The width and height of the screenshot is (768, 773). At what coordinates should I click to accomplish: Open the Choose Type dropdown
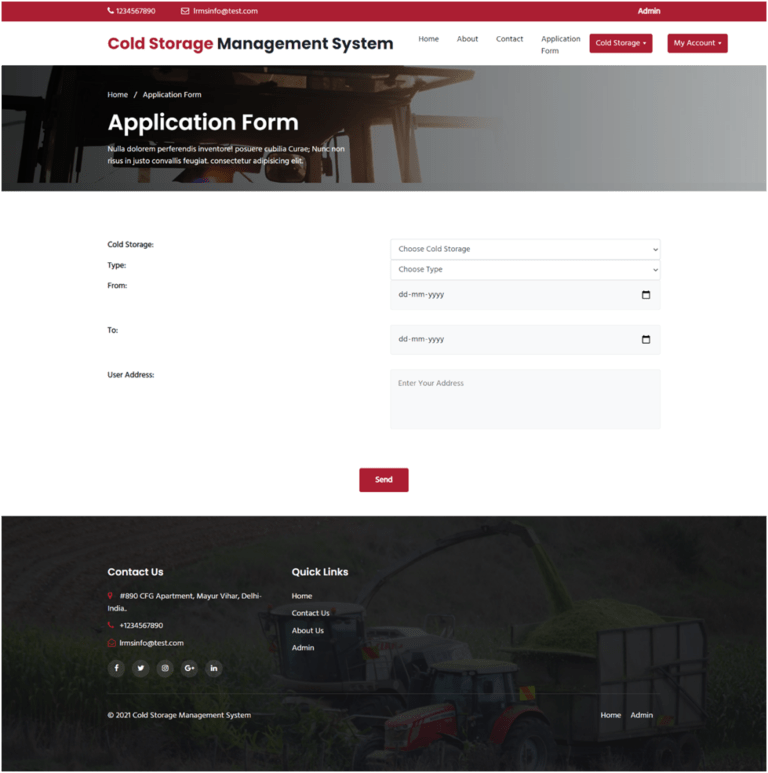coord(525,270)
